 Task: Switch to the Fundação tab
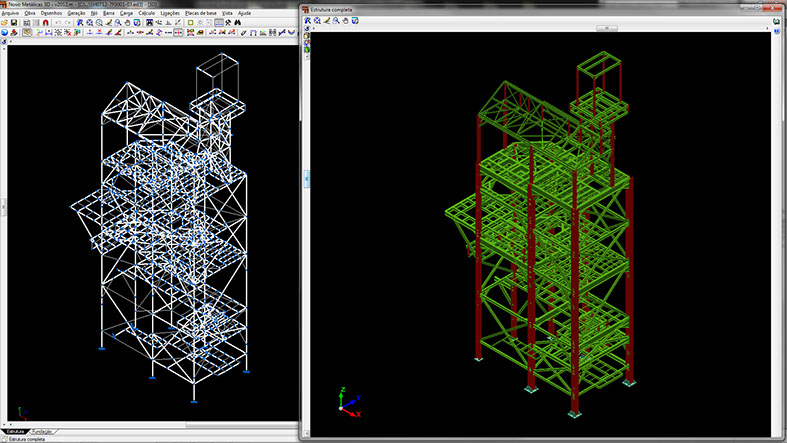click(x=43, y=431)
